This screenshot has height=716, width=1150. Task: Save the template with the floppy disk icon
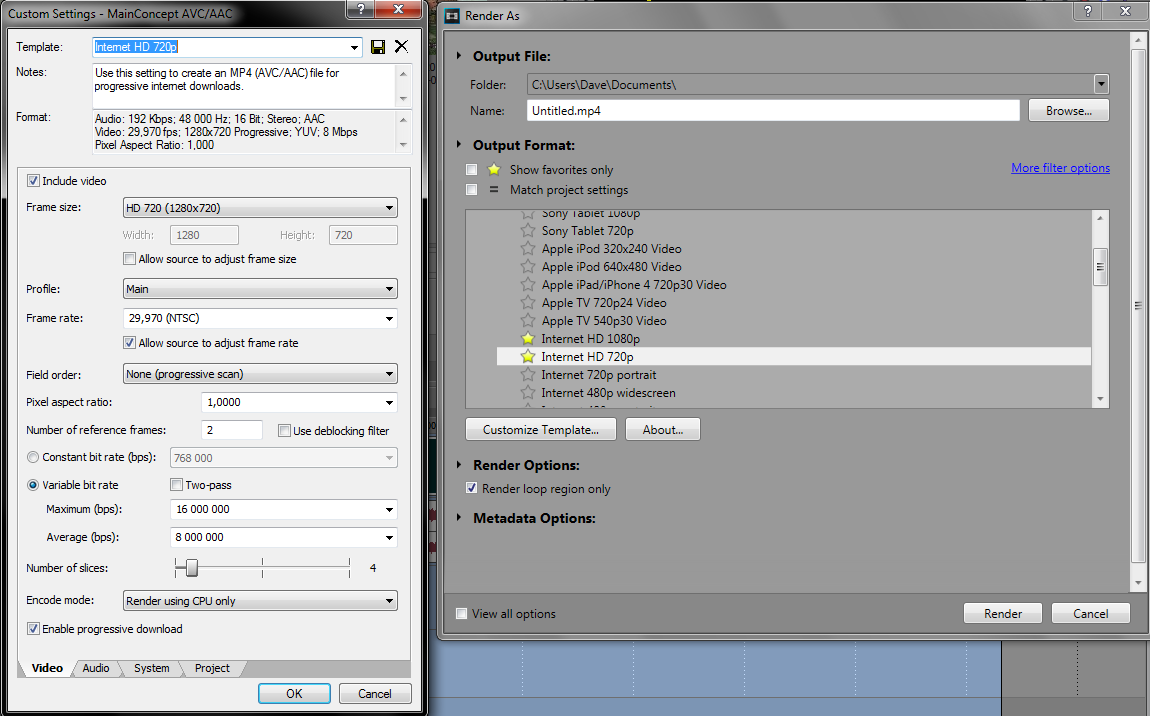click(378, 47)
